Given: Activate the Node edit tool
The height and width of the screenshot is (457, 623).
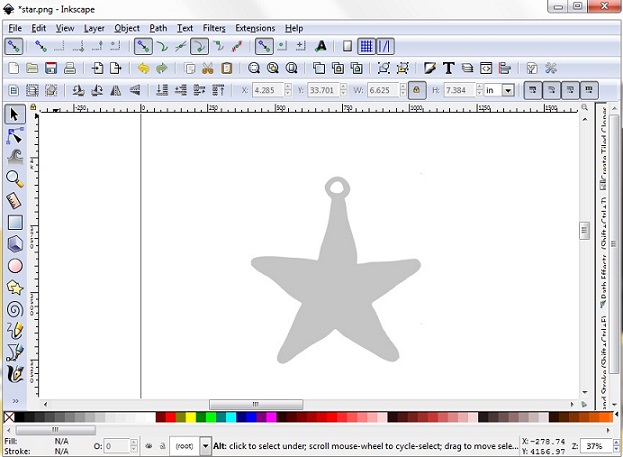Looking at the screenshot, I should tap(15, 136).
